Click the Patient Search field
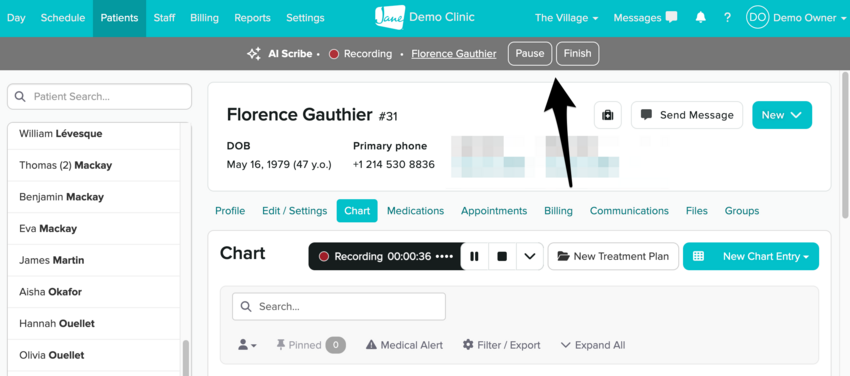This screenshot has width=850, height=376. 99,96
